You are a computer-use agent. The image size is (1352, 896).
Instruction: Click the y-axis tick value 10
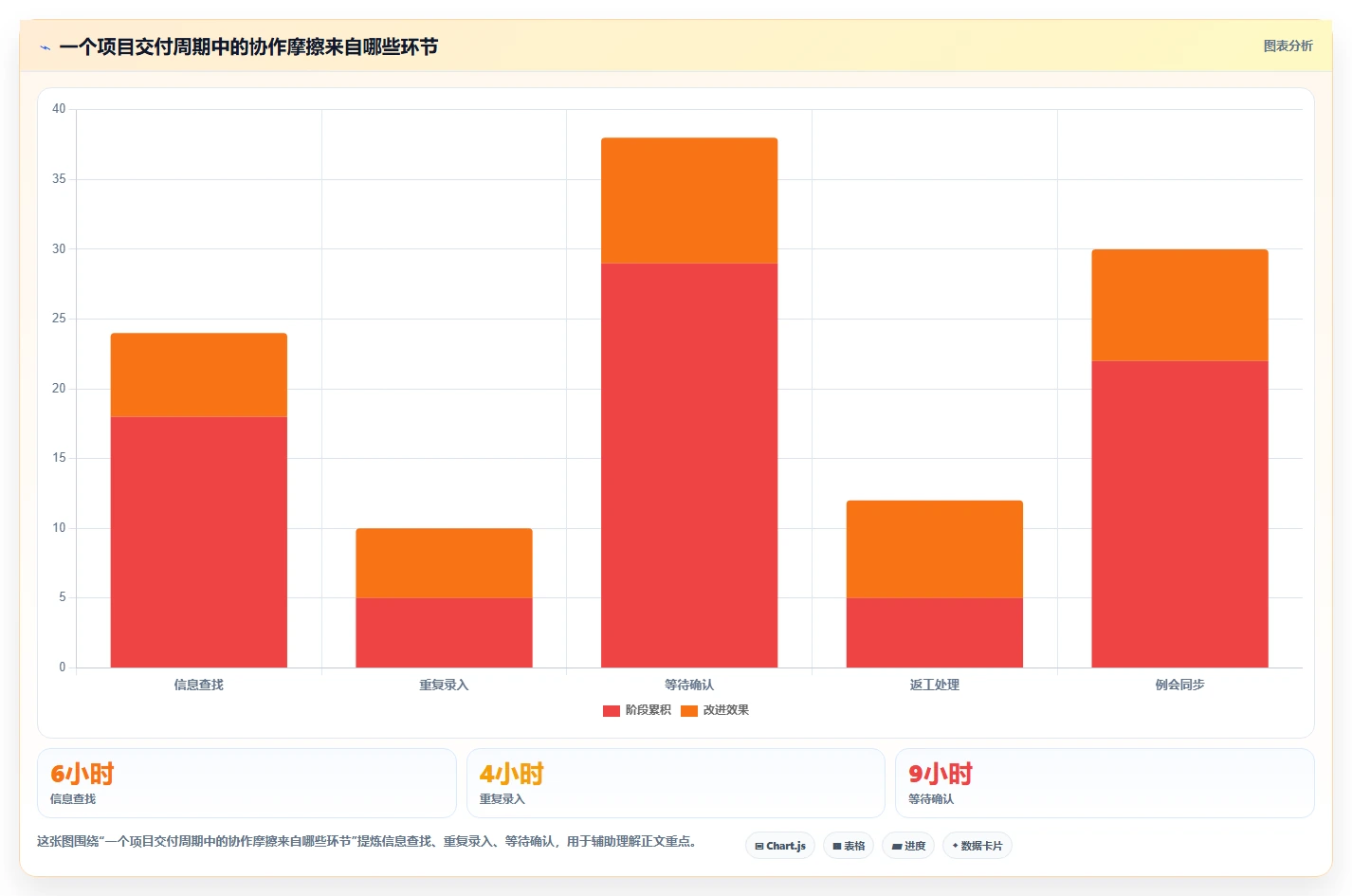pyautogui.click(x=59, y=528)
